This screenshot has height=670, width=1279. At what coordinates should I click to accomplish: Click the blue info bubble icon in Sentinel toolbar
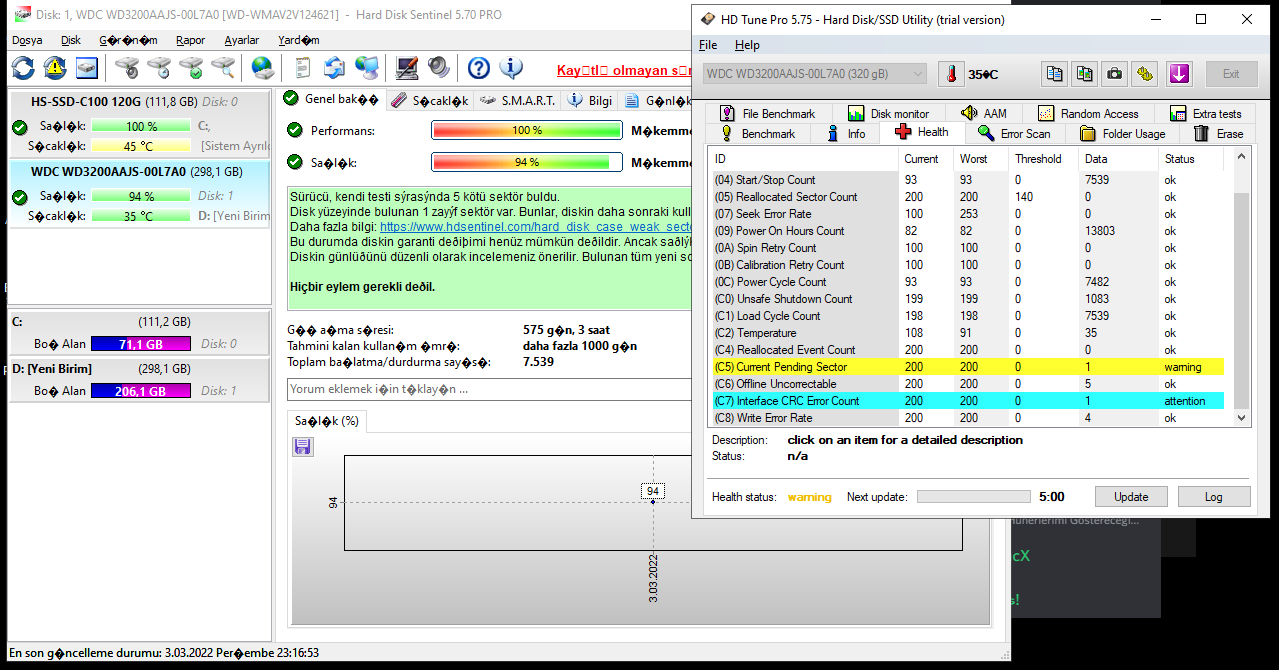pyautogui.click(x=511, y=68)
